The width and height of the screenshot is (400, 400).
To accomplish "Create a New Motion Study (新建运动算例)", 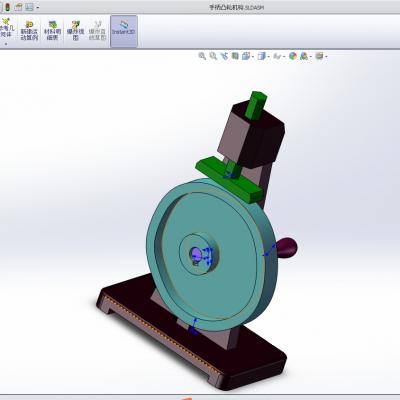I will tap(29, 31).
